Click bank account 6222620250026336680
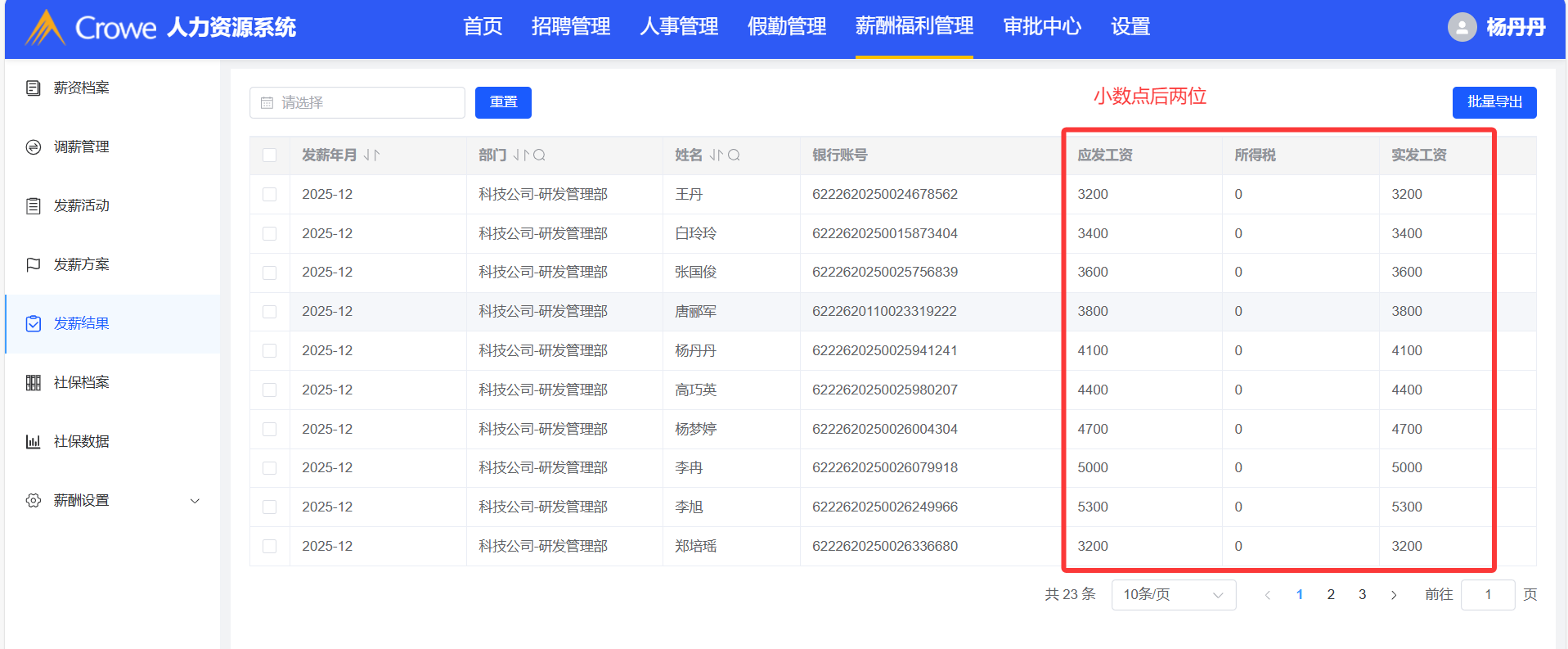This screenshot has width=1568, height=649. pos(885,546)
